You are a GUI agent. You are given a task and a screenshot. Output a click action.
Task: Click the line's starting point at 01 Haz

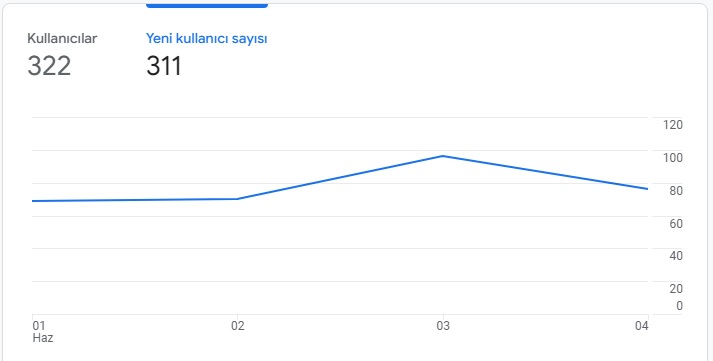coord(33,201)
